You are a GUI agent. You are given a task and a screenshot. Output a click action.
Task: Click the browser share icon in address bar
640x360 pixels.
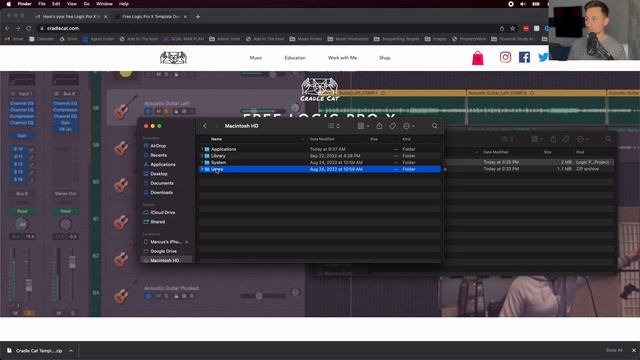502,29
